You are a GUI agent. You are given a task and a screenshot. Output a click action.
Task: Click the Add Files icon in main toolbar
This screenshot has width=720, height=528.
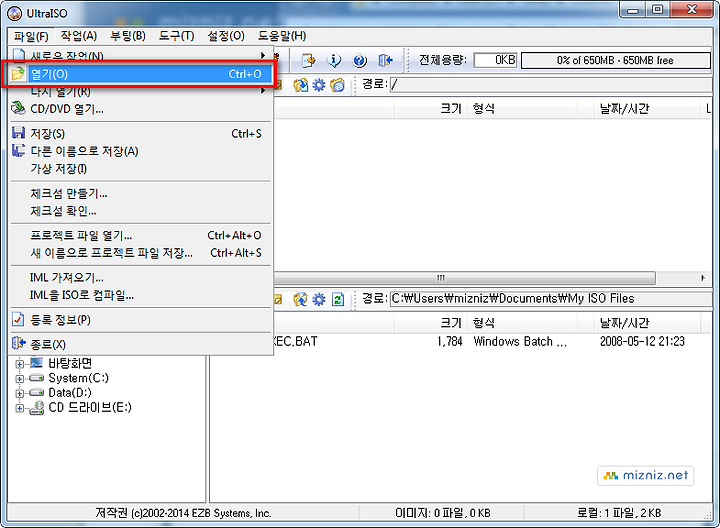309,60
